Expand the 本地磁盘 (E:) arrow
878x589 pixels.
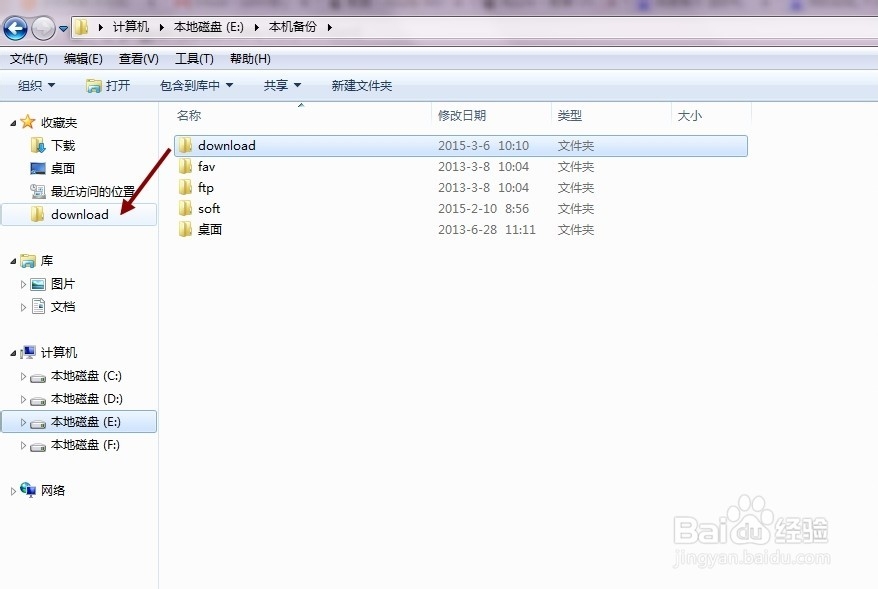23,422
